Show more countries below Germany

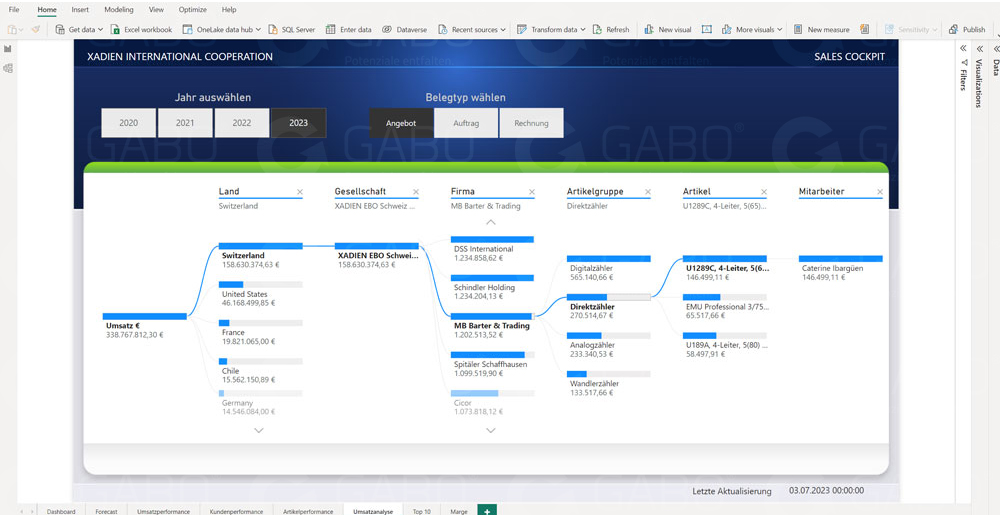point(259,430)
